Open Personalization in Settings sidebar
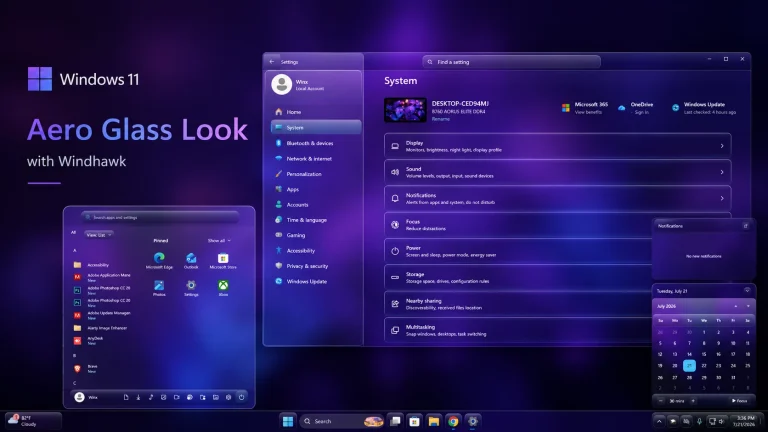The image size is (768, 432). pos(315,174)
